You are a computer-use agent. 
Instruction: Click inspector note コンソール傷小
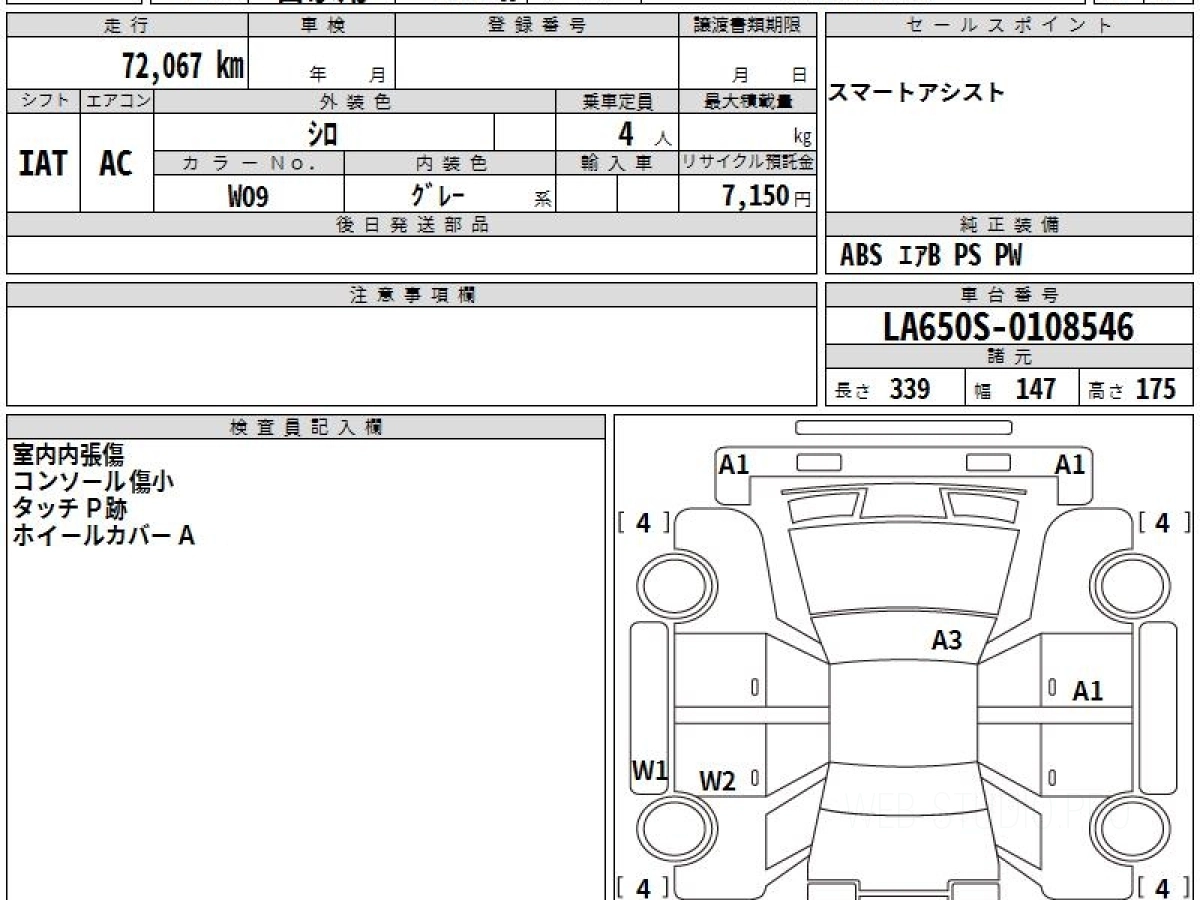tap(93, 481)
